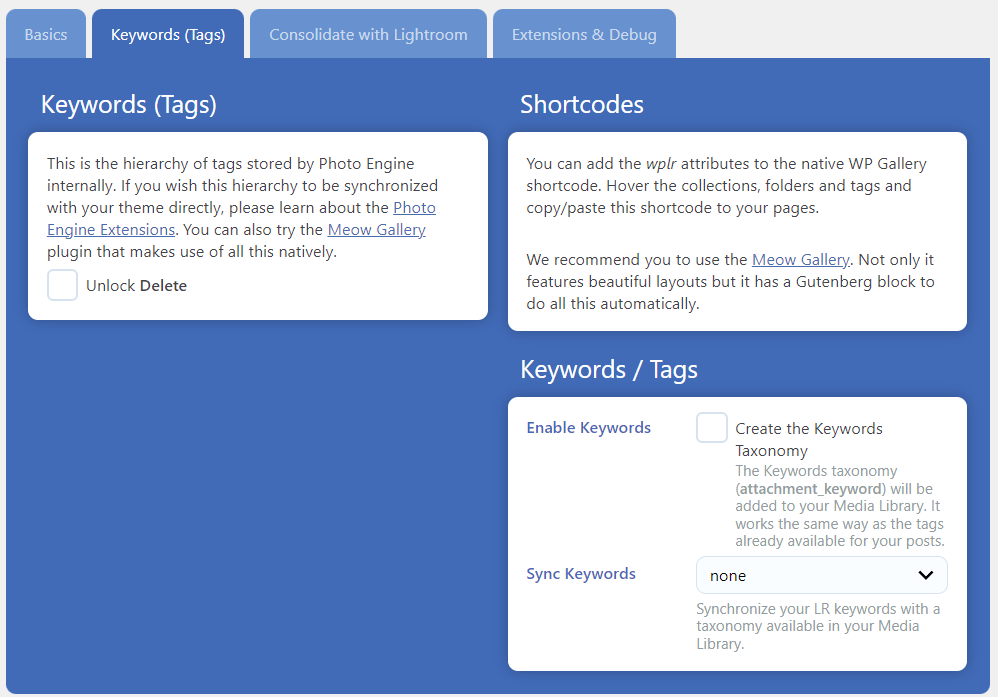The height and width of the screenshot is (697, 998).
Task: Click the Keywords (Tags) section heading
Action: coord(128,104)
